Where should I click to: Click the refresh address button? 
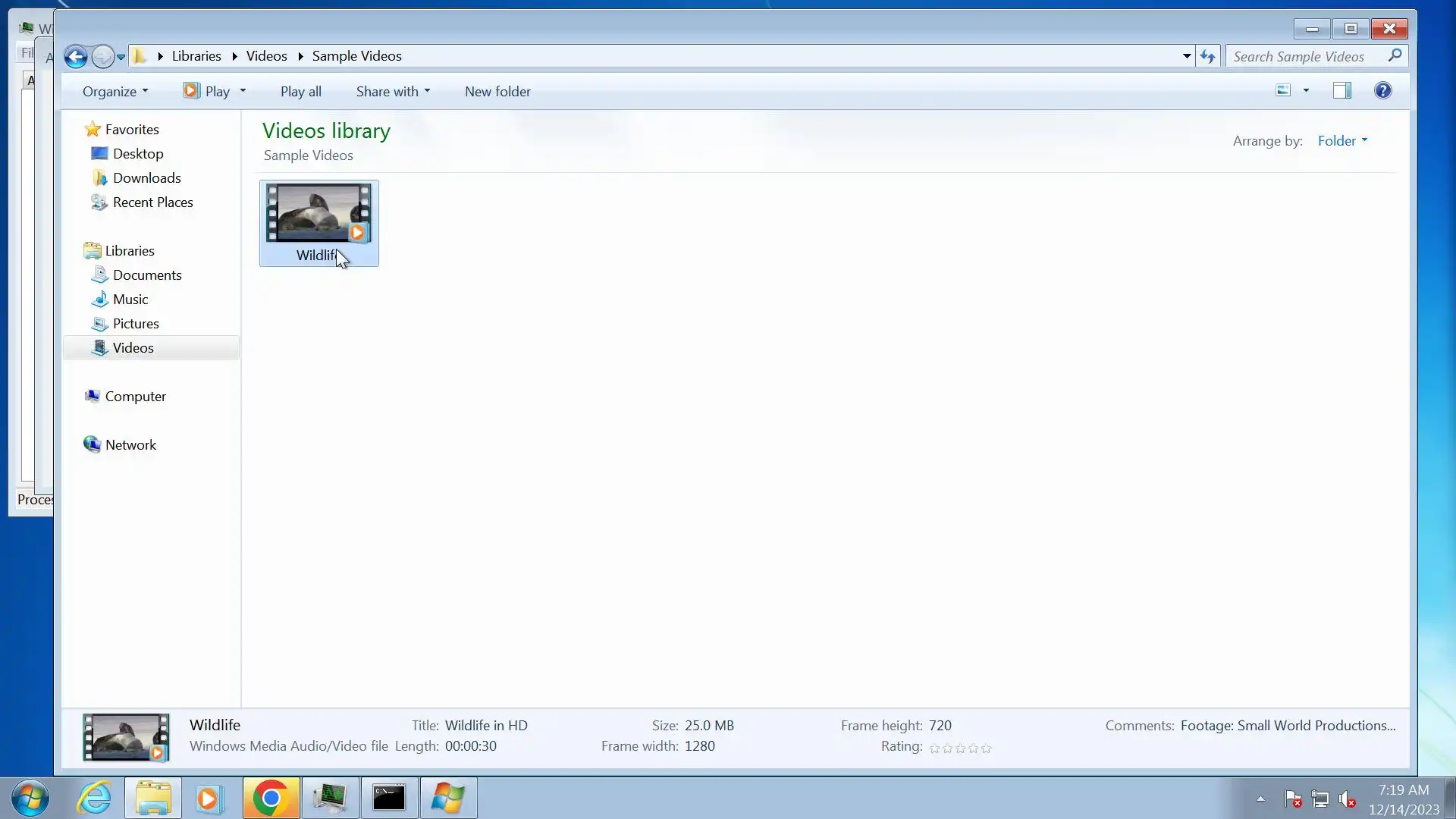tap(1207, 56)
